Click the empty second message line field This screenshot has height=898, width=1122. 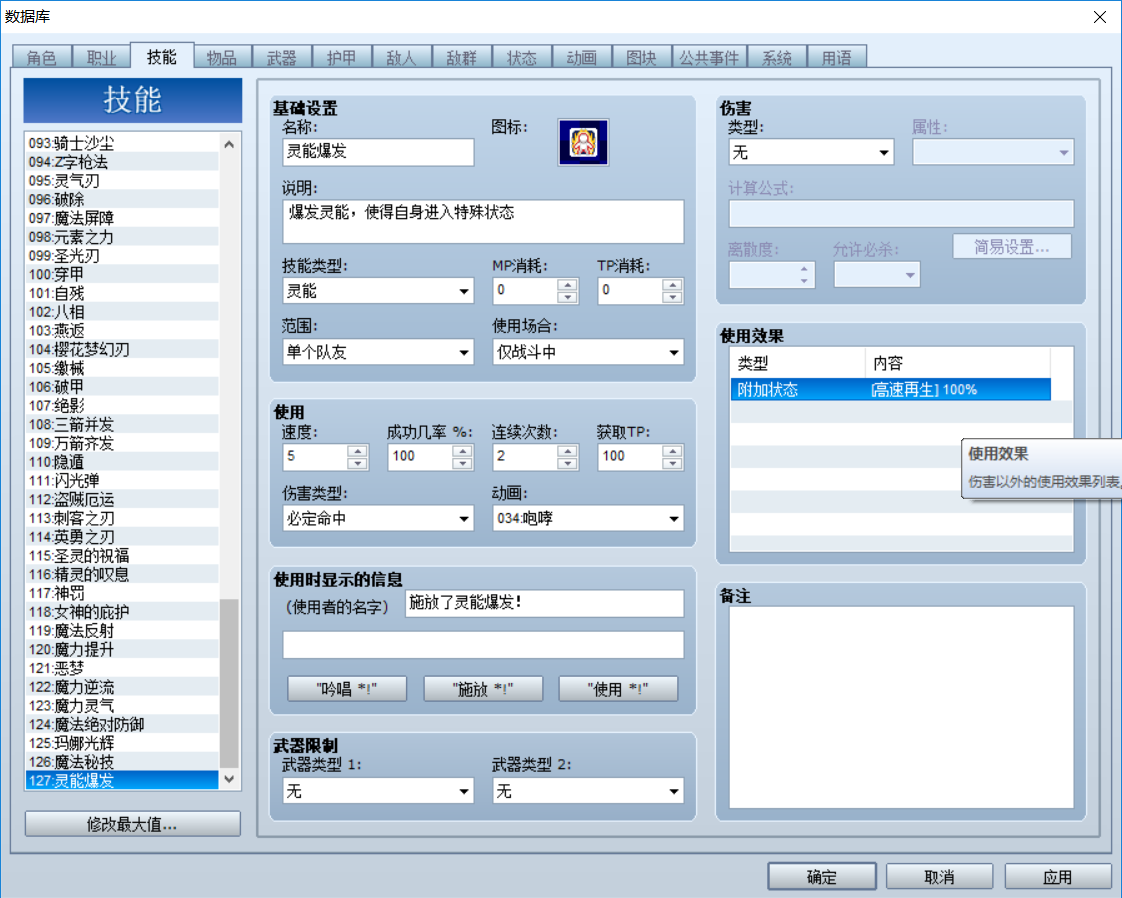click(483, 645)
